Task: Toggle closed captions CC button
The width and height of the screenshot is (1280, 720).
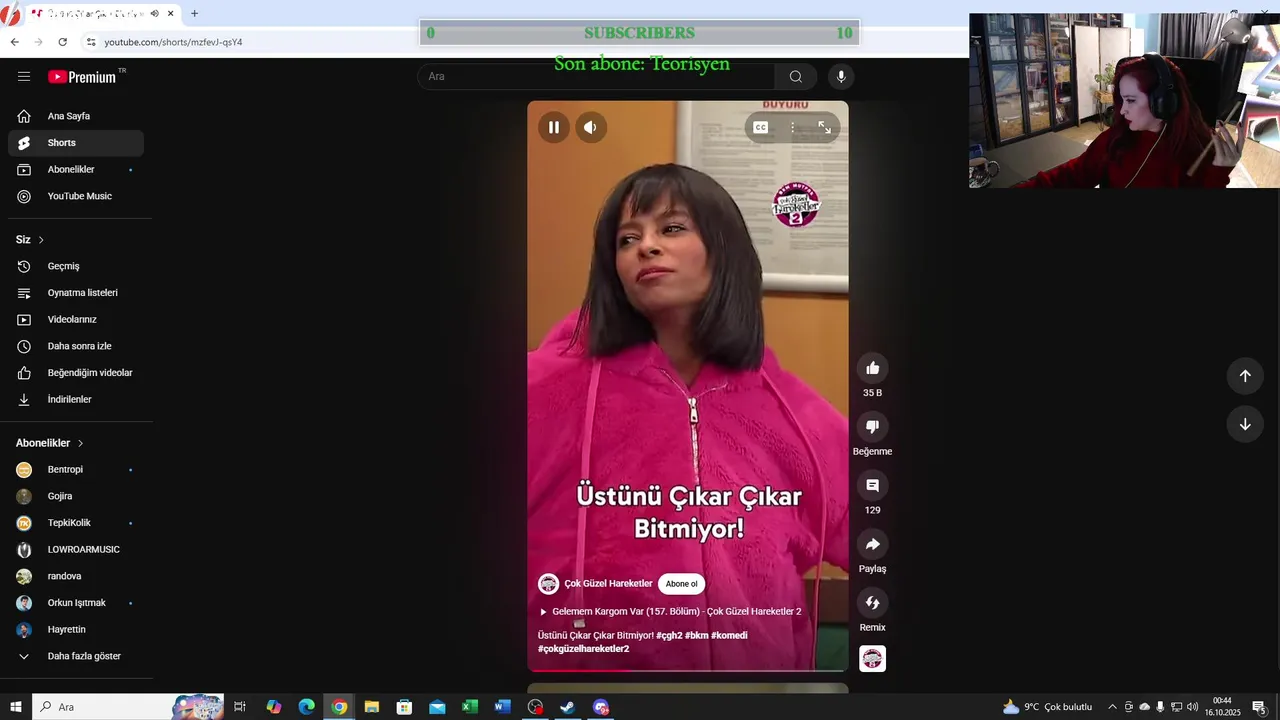Action: click(x=761, y=127)
